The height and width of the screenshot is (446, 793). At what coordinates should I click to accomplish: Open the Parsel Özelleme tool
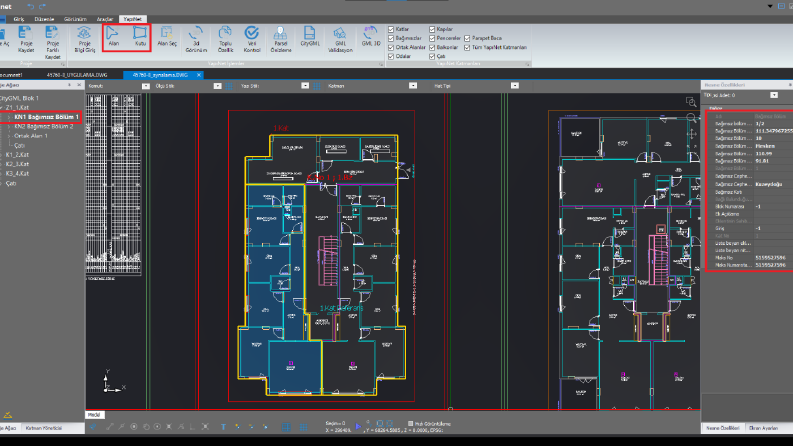281,39
